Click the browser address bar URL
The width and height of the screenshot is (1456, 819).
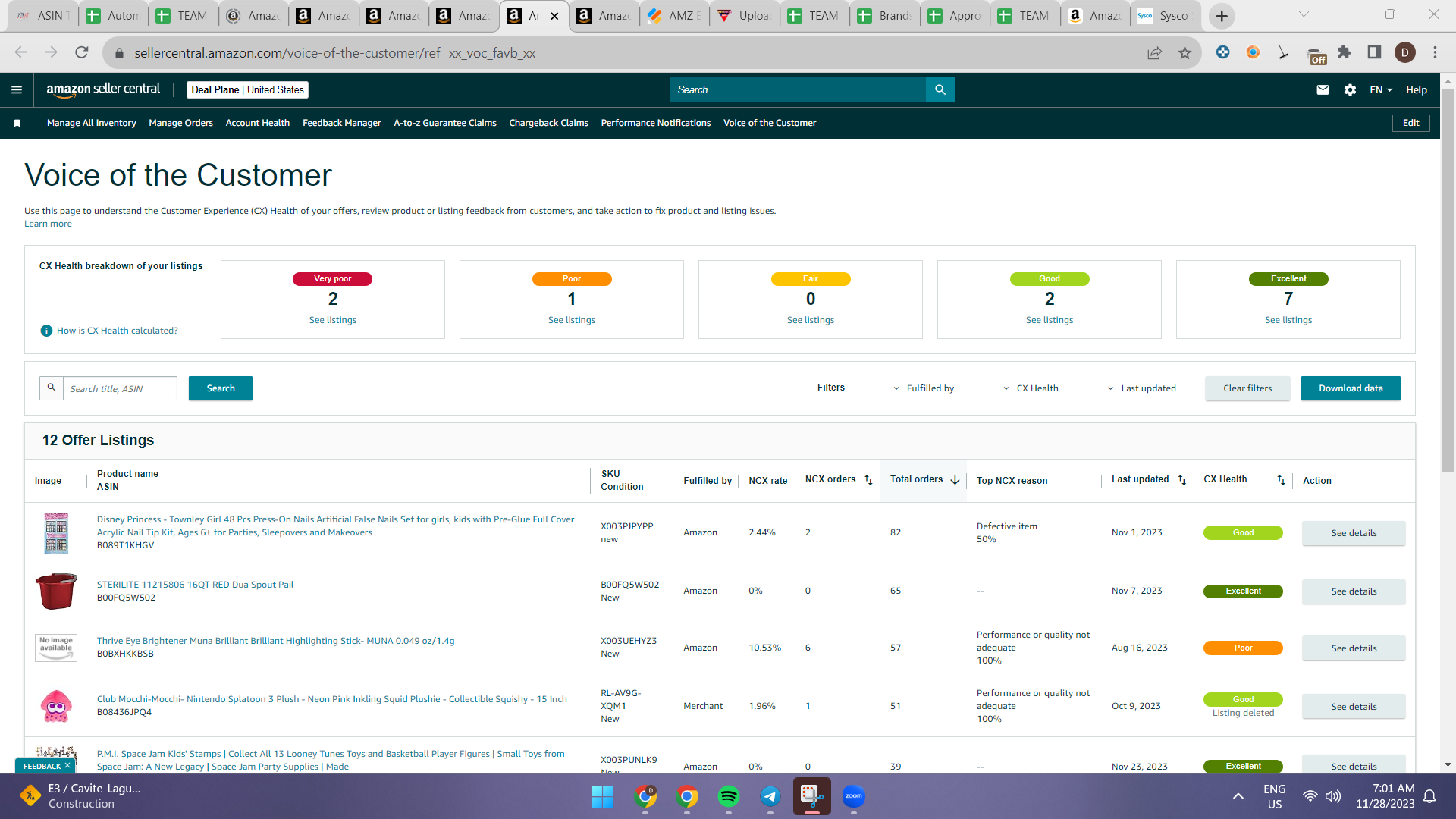coord(334,52)
